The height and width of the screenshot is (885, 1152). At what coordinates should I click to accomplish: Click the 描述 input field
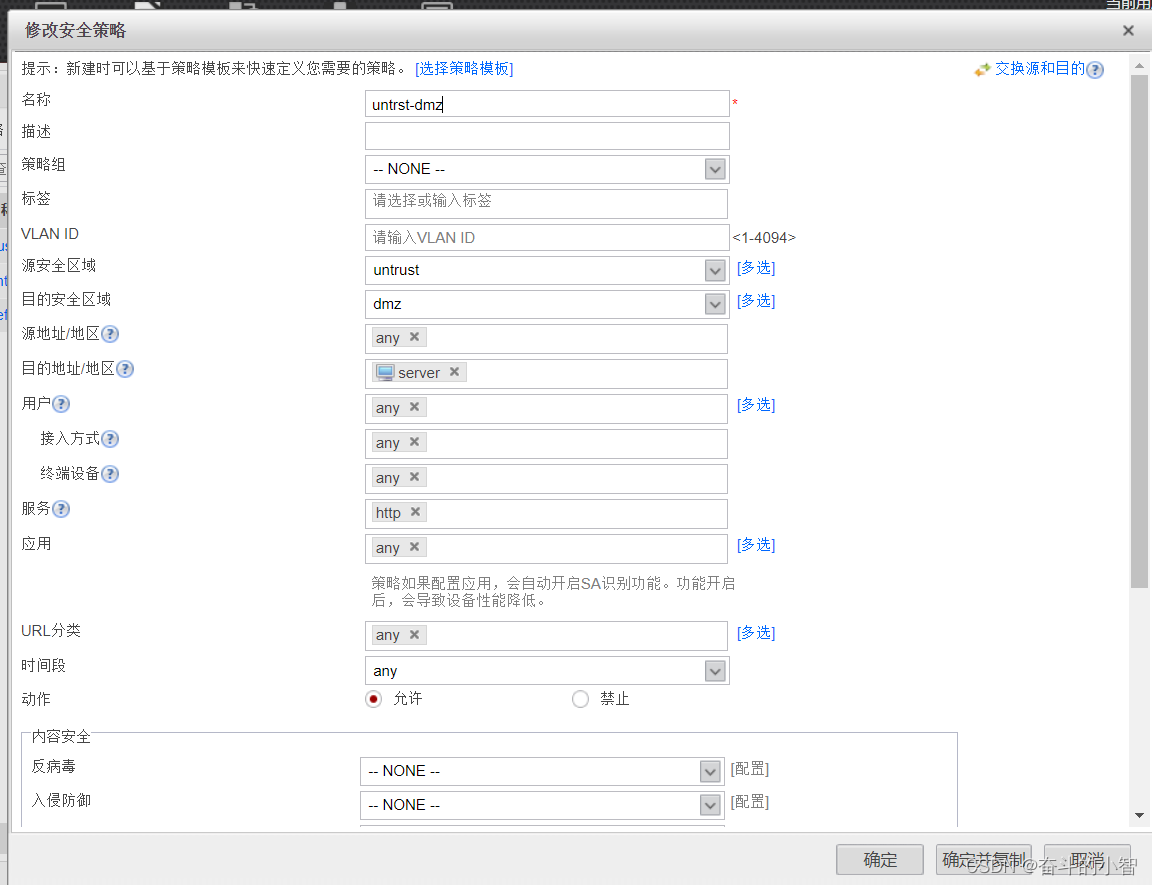point(547,136)
